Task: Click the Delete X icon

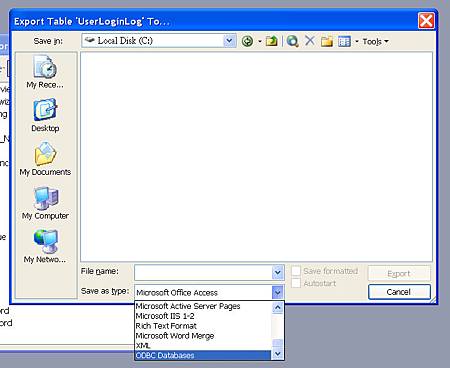Action: coord(310,41)
